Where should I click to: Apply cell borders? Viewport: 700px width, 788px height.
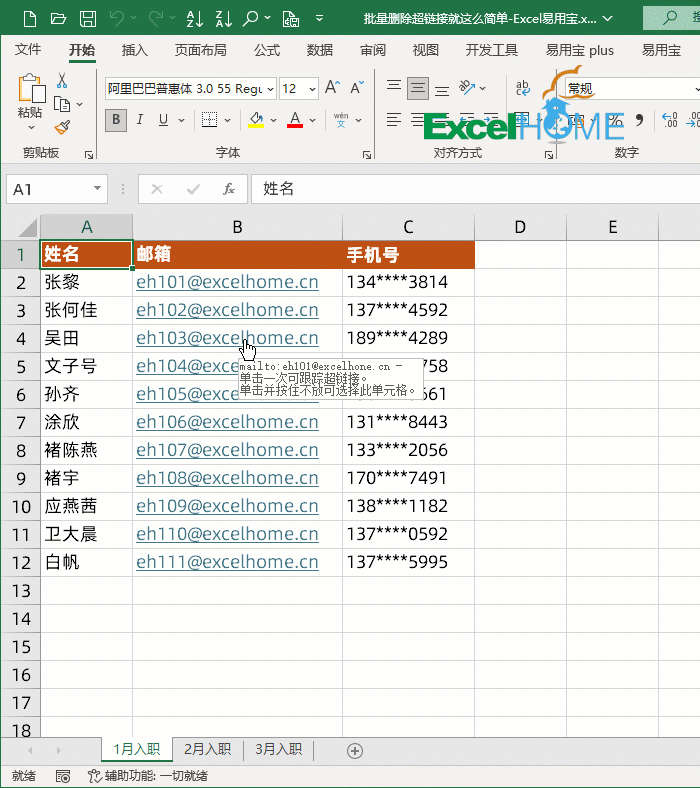pos(209,120)
